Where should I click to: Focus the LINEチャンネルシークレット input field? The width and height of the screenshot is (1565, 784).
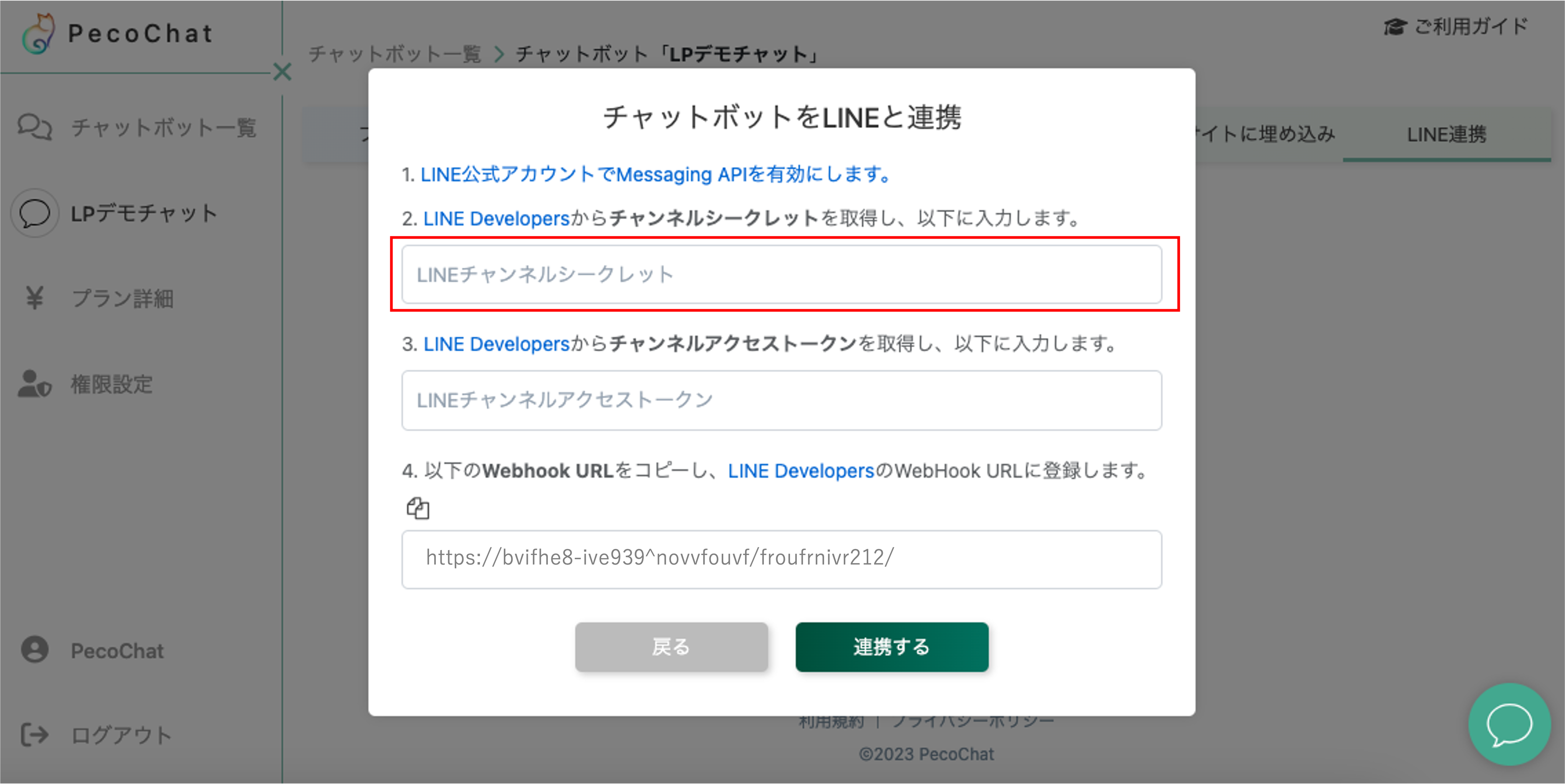[781, 275]
